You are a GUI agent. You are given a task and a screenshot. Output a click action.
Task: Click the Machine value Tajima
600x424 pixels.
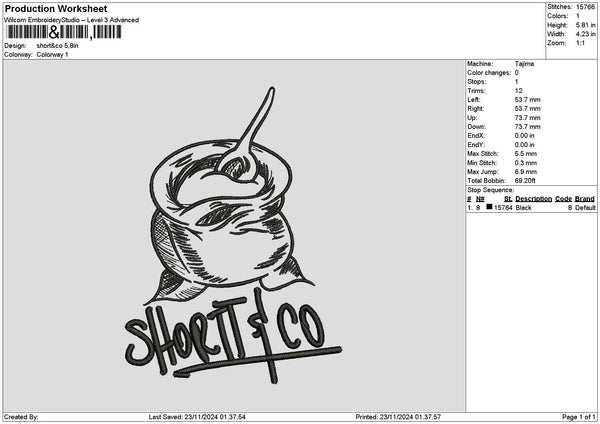tap(523, 63)
